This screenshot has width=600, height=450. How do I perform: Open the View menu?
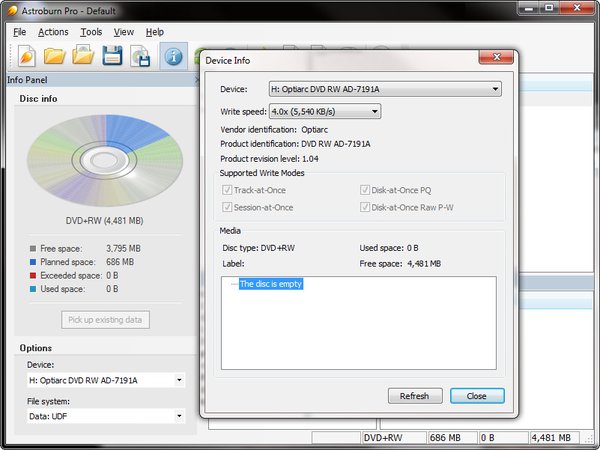click(x=124, y=32)
